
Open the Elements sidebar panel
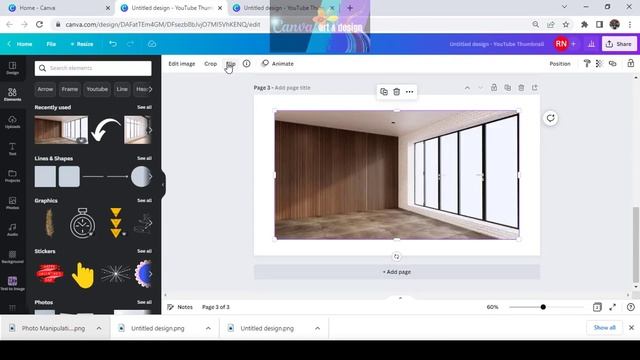point(12,94)
